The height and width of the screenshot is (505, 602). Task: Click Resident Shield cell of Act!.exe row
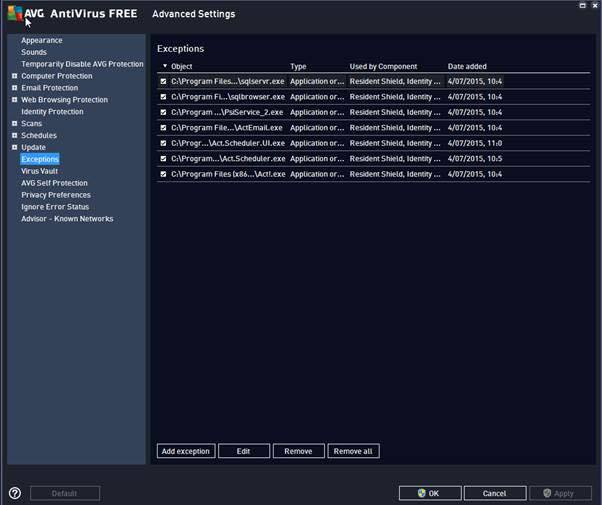pyautogui.click(x=395, y=174)
